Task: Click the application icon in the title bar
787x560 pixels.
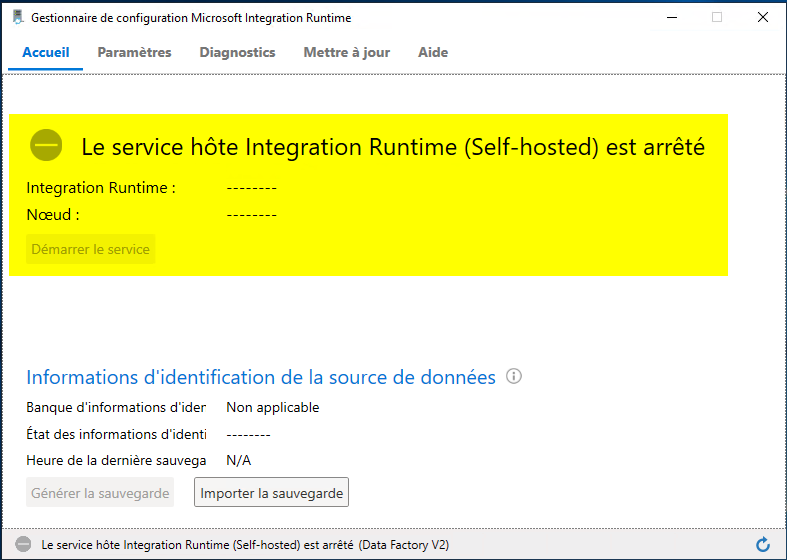Action: (x=18, y=17)
